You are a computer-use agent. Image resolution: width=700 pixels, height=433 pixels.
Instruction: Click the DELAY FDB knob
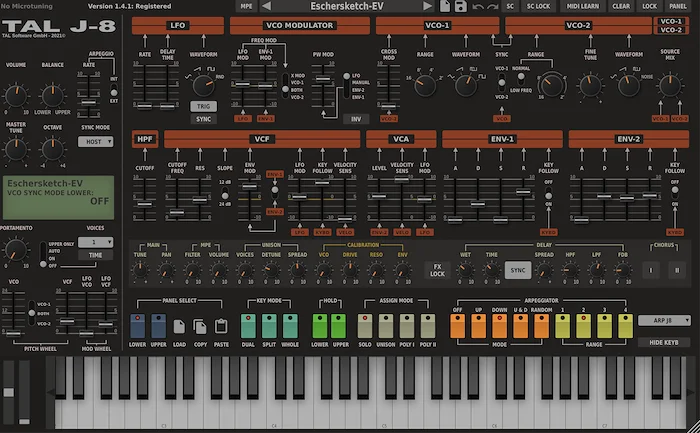point(623,270)
